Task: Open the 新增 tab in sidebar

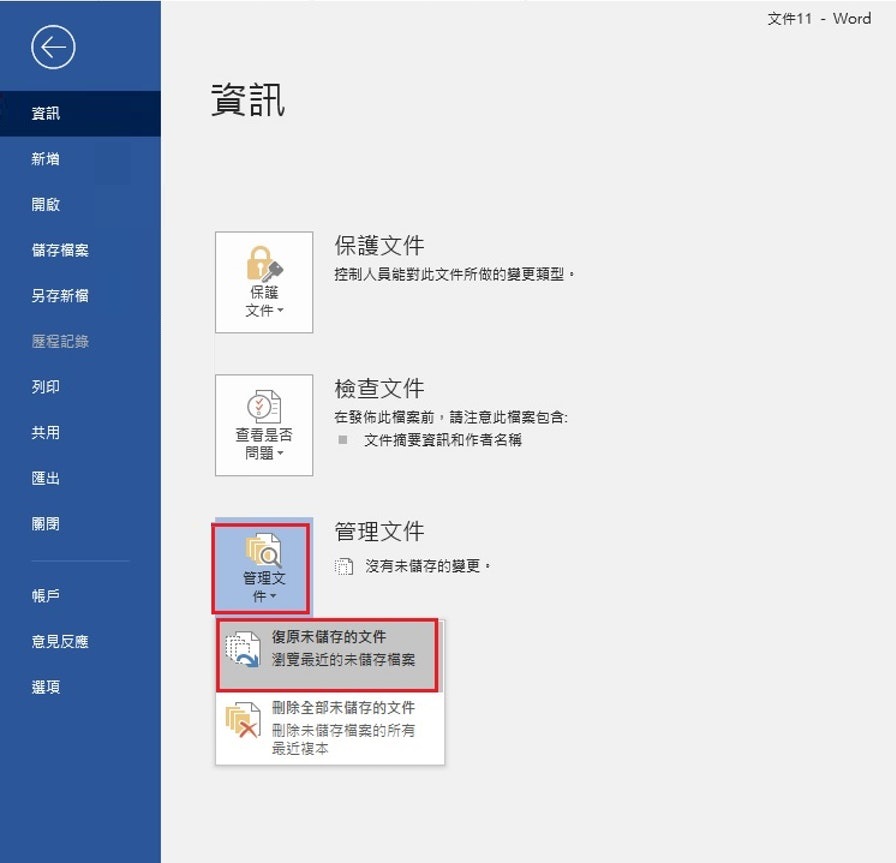Action: [x=46, y=159]
